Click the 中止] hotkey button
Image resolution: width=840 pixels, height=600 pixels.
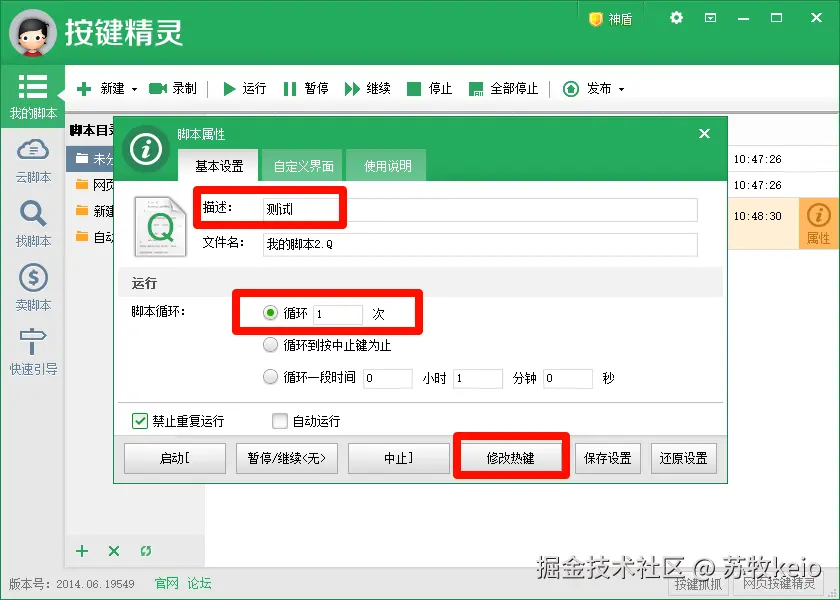[x=399, y=459]
